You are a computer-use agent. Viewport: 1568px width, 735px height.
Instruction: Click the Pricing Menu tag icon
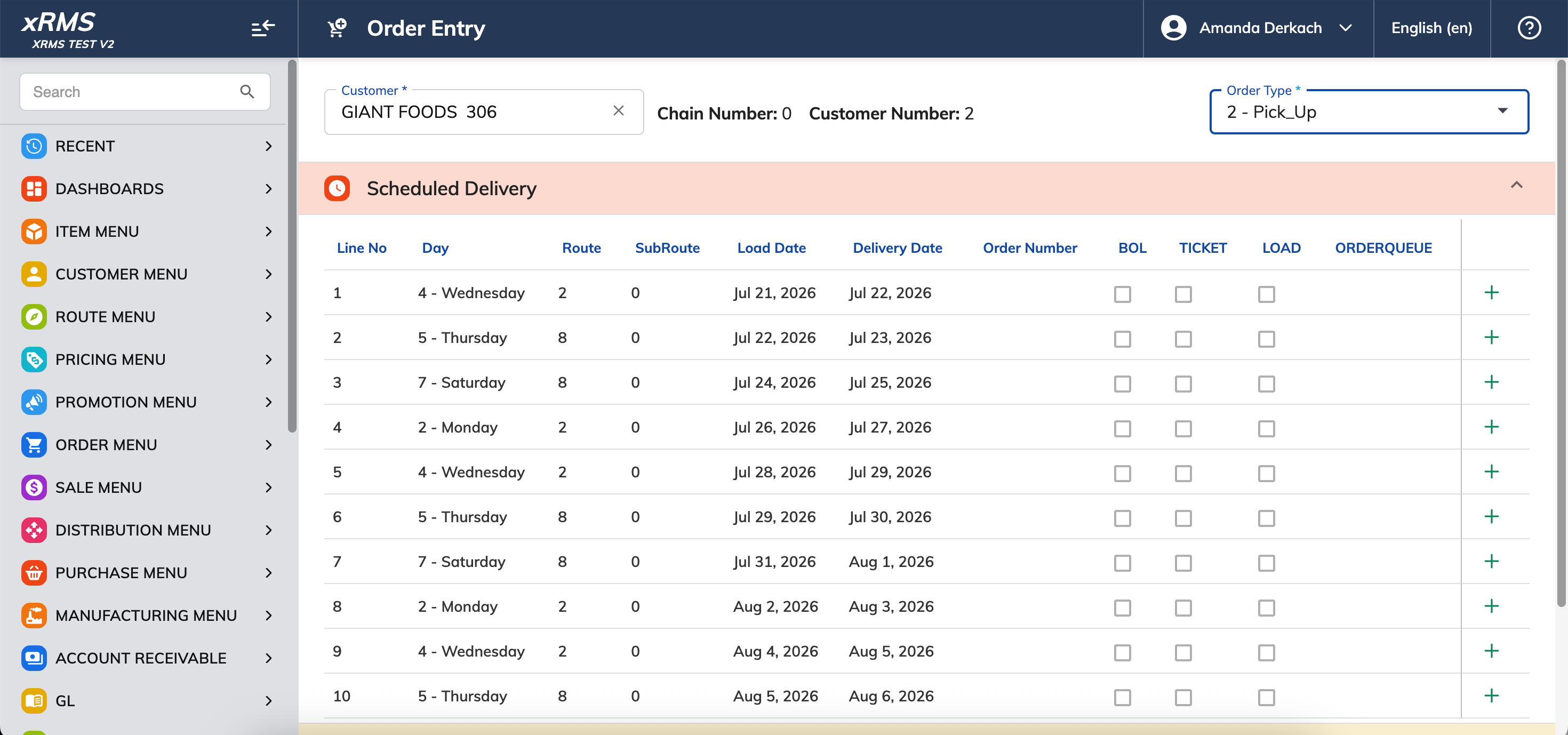34,359
